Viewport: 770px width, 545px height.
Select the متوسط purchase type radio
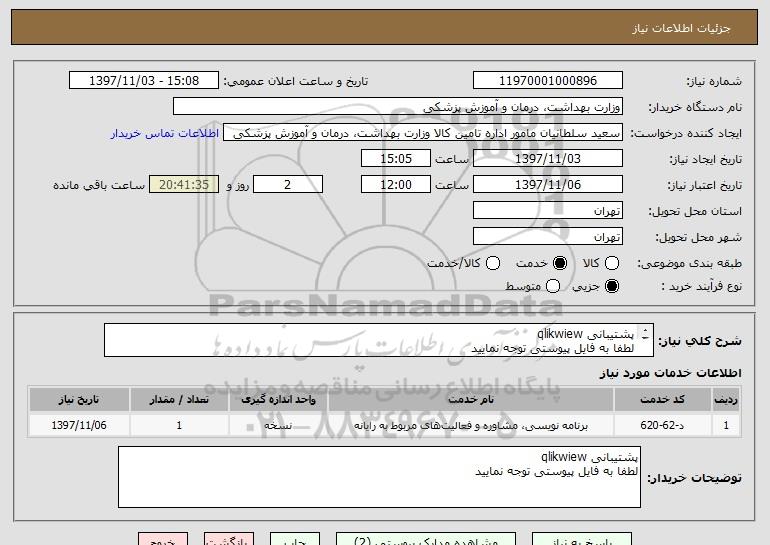coord(553,286)
